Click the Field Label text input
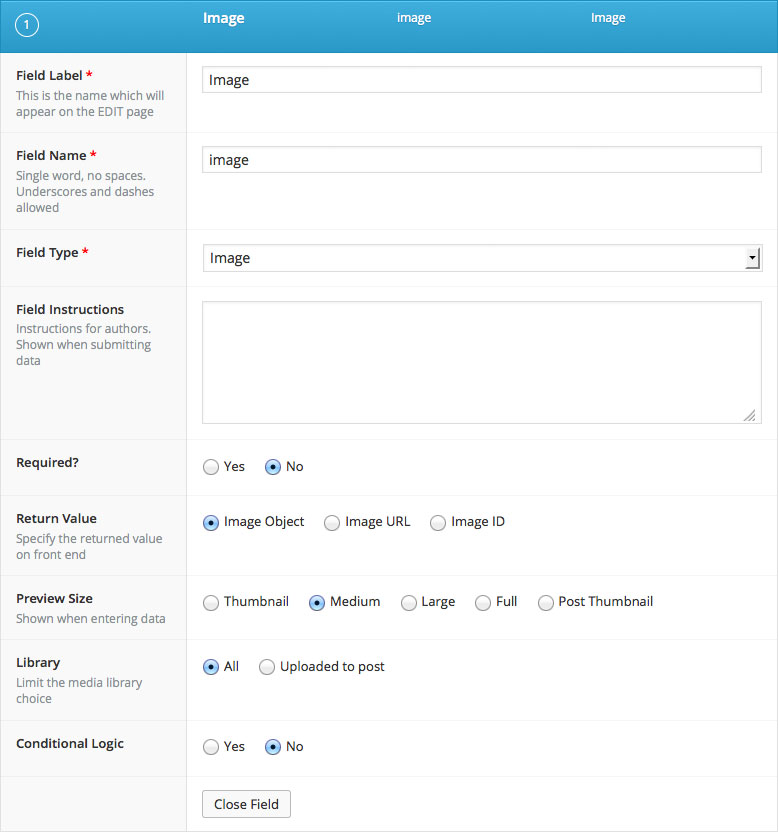This screenshot has height=832, width=778. tap(482, 80)
